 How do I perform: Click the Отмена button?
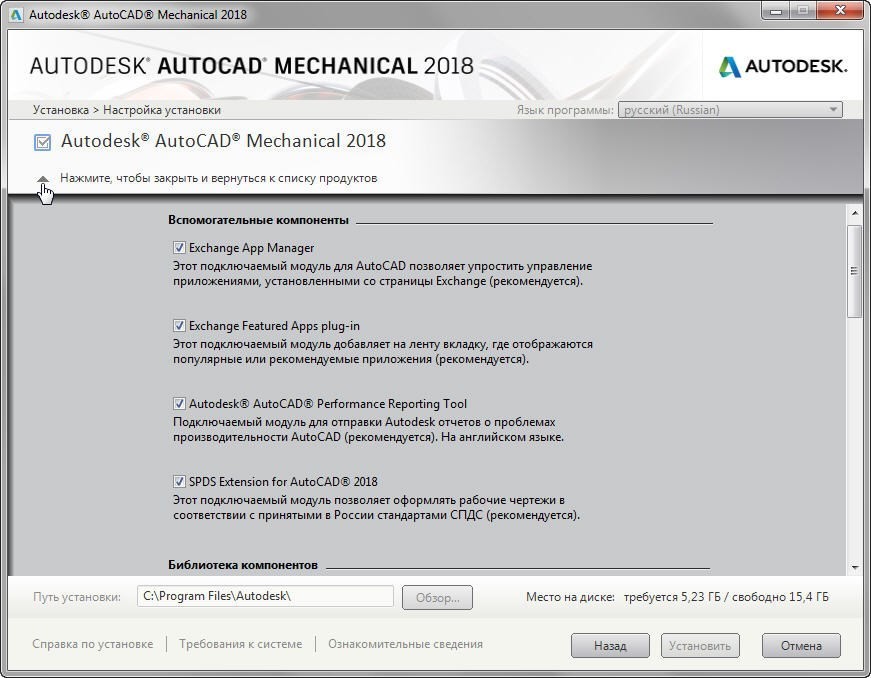tap(801, 646)
